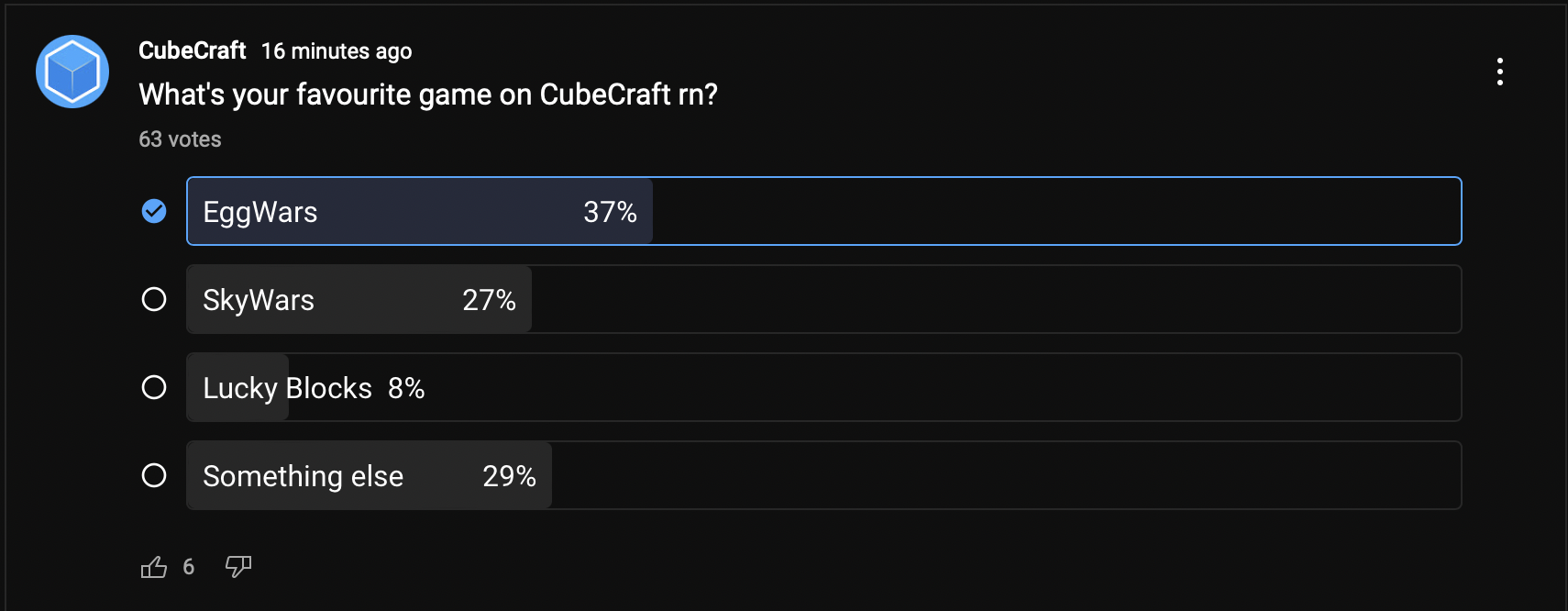Open the CubeCraft channel name link
Screen dimensions: 1568x611
pos(192,50)
